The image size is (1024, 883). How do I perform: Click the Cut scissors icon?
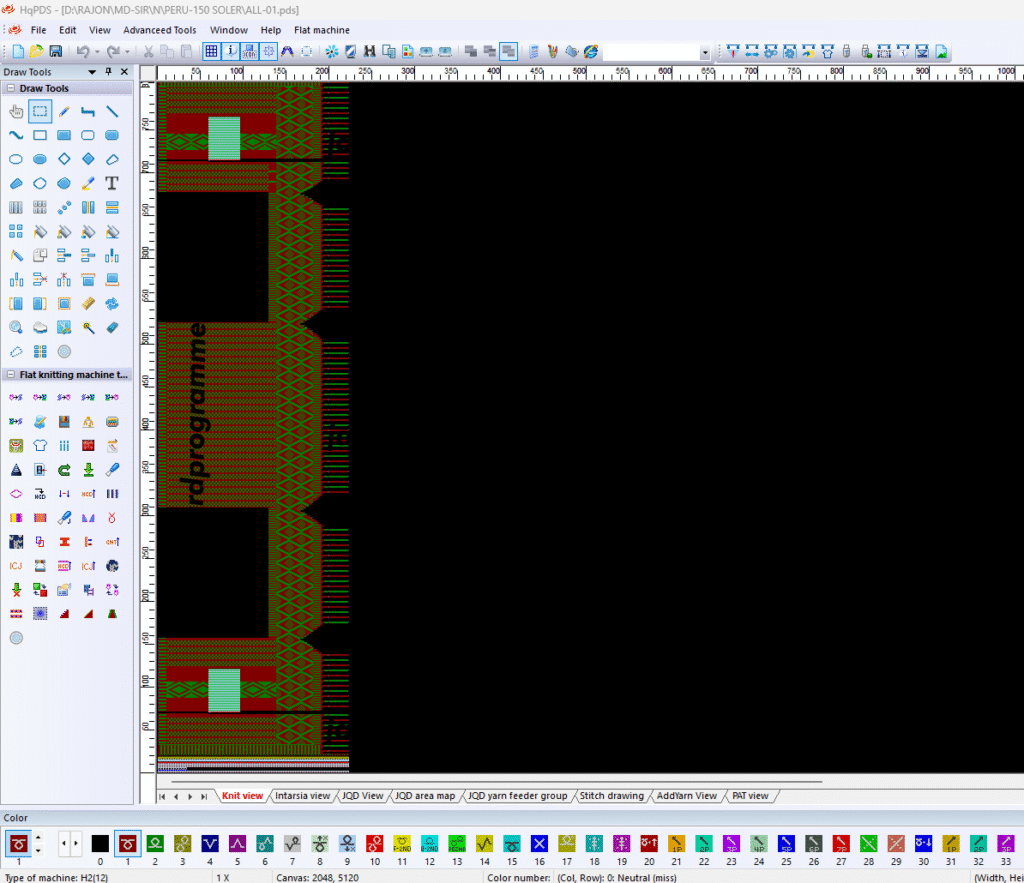pyautogui.click(x=148, y=52)
